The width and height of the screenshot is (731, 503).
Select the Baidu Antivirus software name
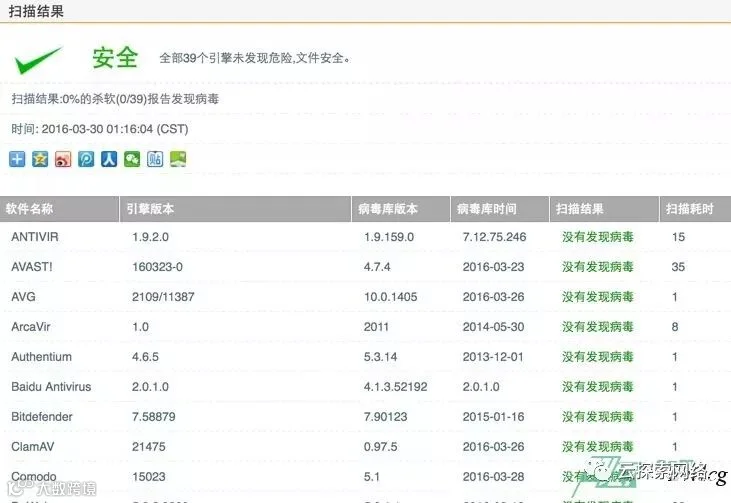pos(51,386)
